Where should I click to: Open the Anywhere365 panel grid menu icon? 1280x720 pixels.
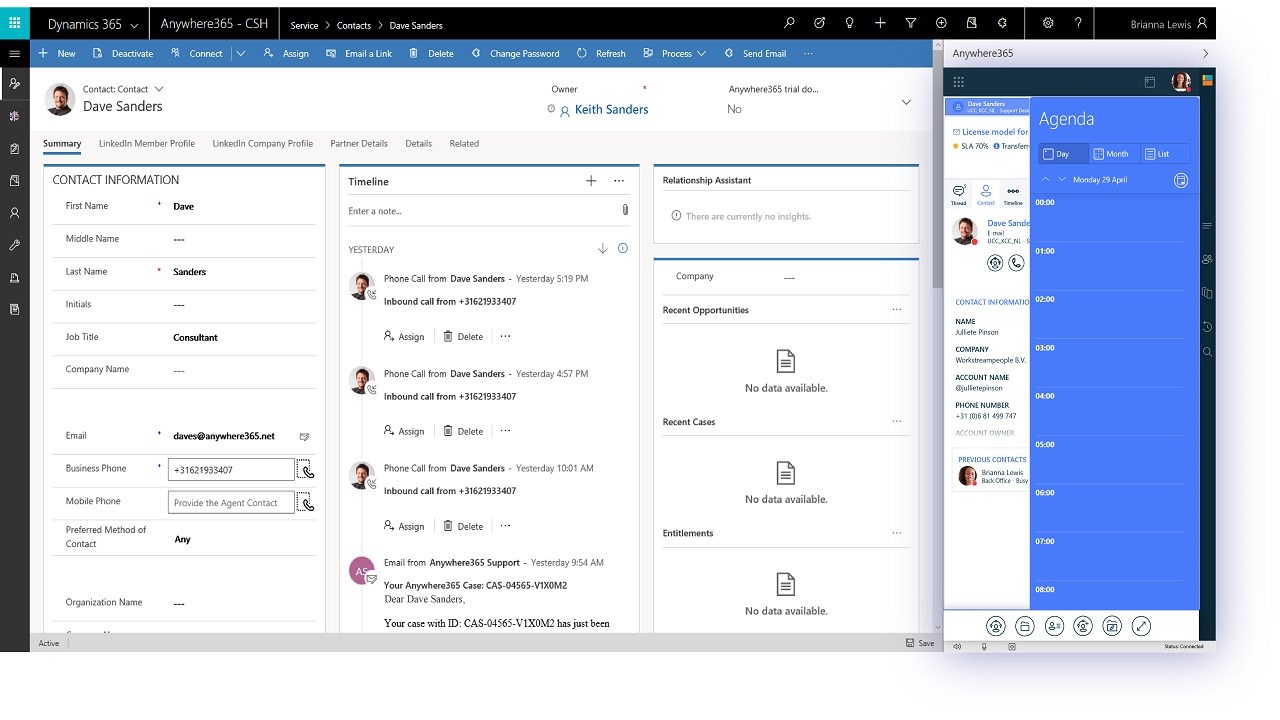tap(958, 82)
